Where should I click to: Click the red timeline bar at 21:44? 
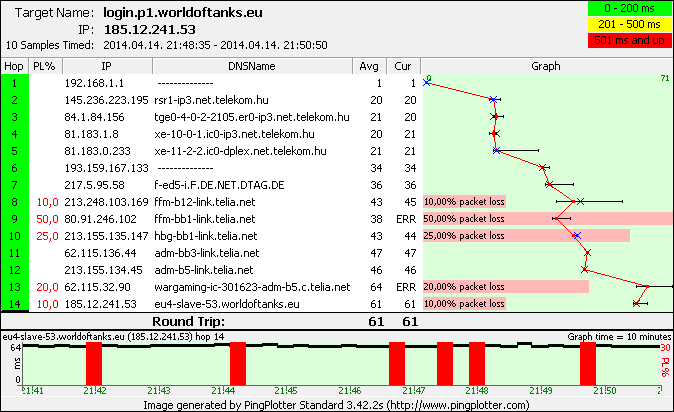(x=238, y=360)
